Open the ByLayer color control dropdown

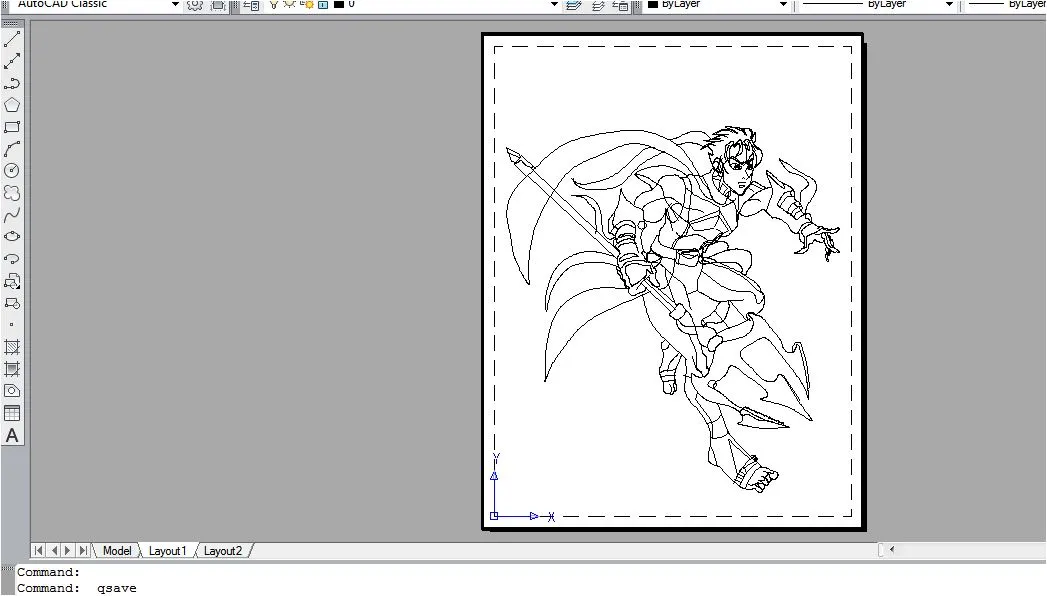pos(783,4)
